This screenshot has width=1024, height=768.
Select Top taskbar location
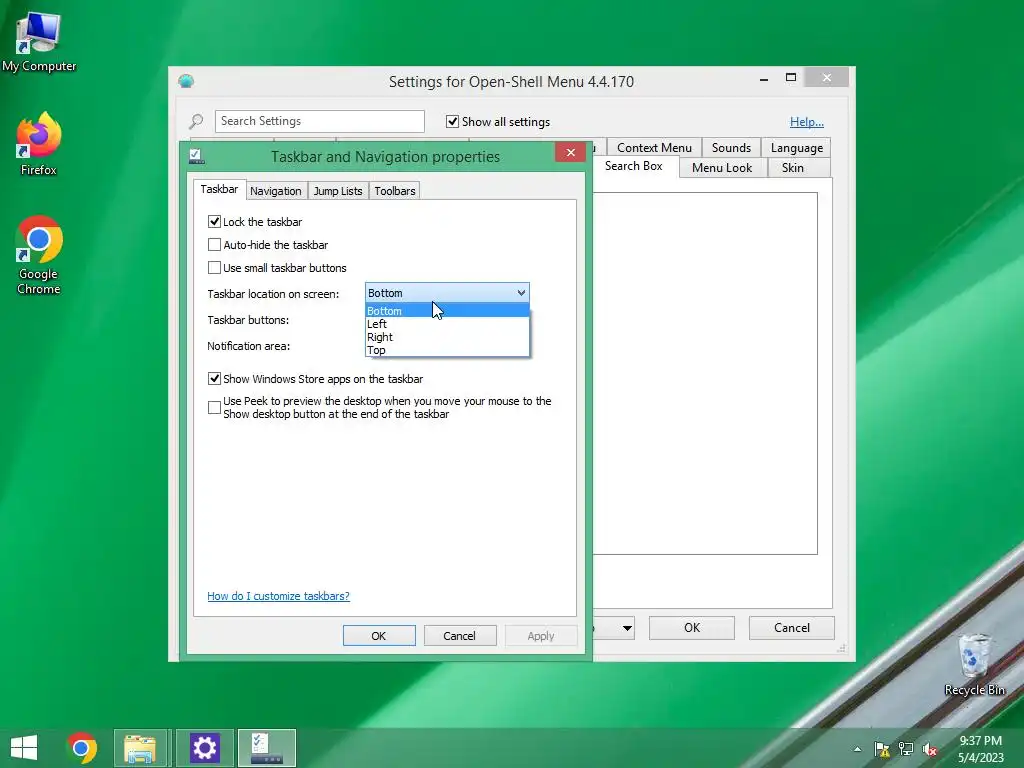(447, 350)
